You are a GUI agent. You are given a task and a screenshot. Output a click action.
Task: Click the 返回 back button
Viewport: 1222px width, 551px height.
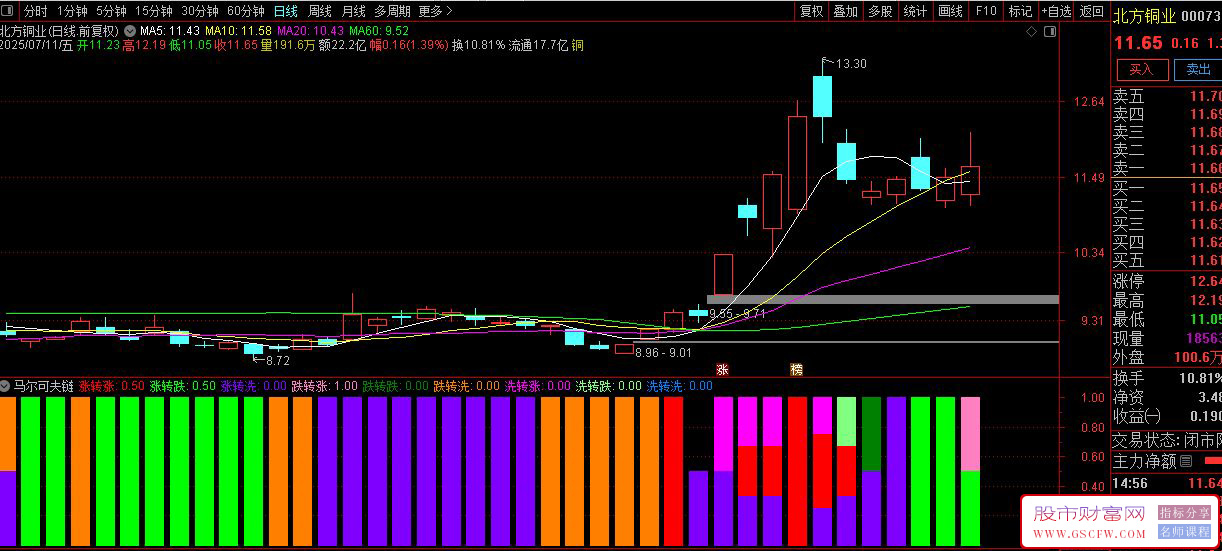1092,11
